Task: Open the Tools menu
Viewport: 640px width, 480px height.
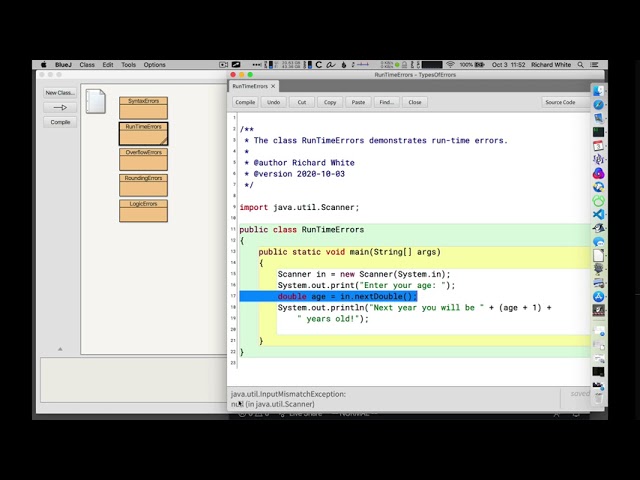Action: coord(128,64)
